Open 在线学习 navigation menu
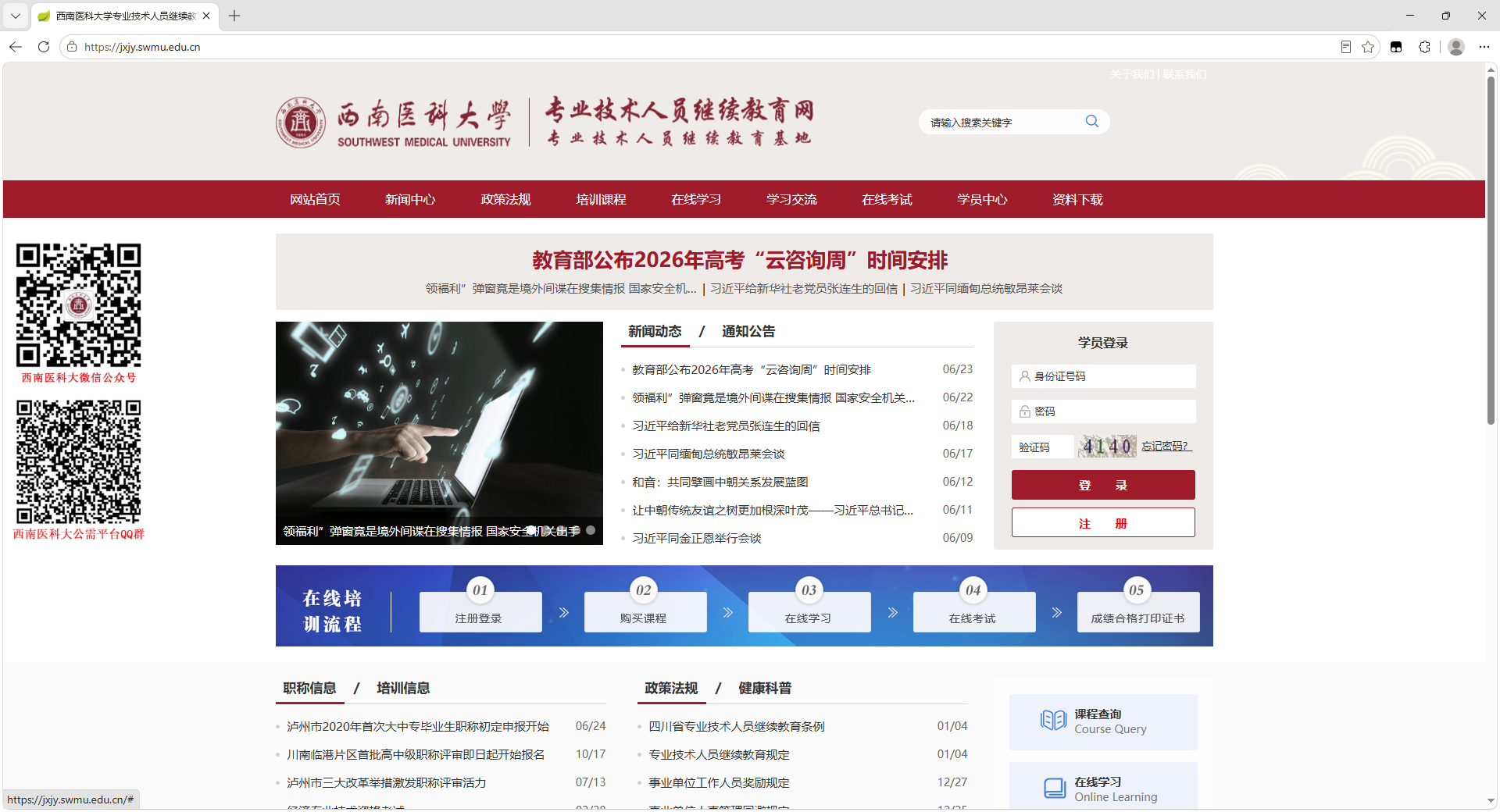The image size is (1500, 812). [696, 199]
